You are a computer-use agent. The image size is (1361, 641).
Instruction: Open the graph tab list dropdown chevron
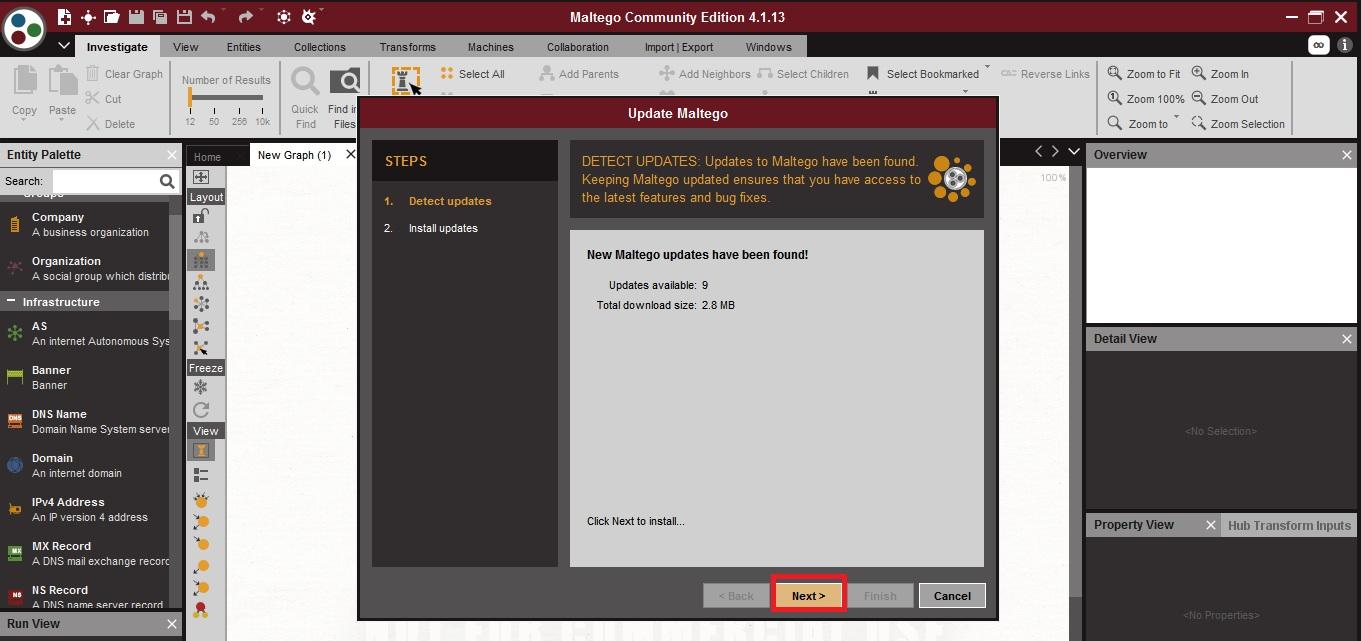point(1074,151)
